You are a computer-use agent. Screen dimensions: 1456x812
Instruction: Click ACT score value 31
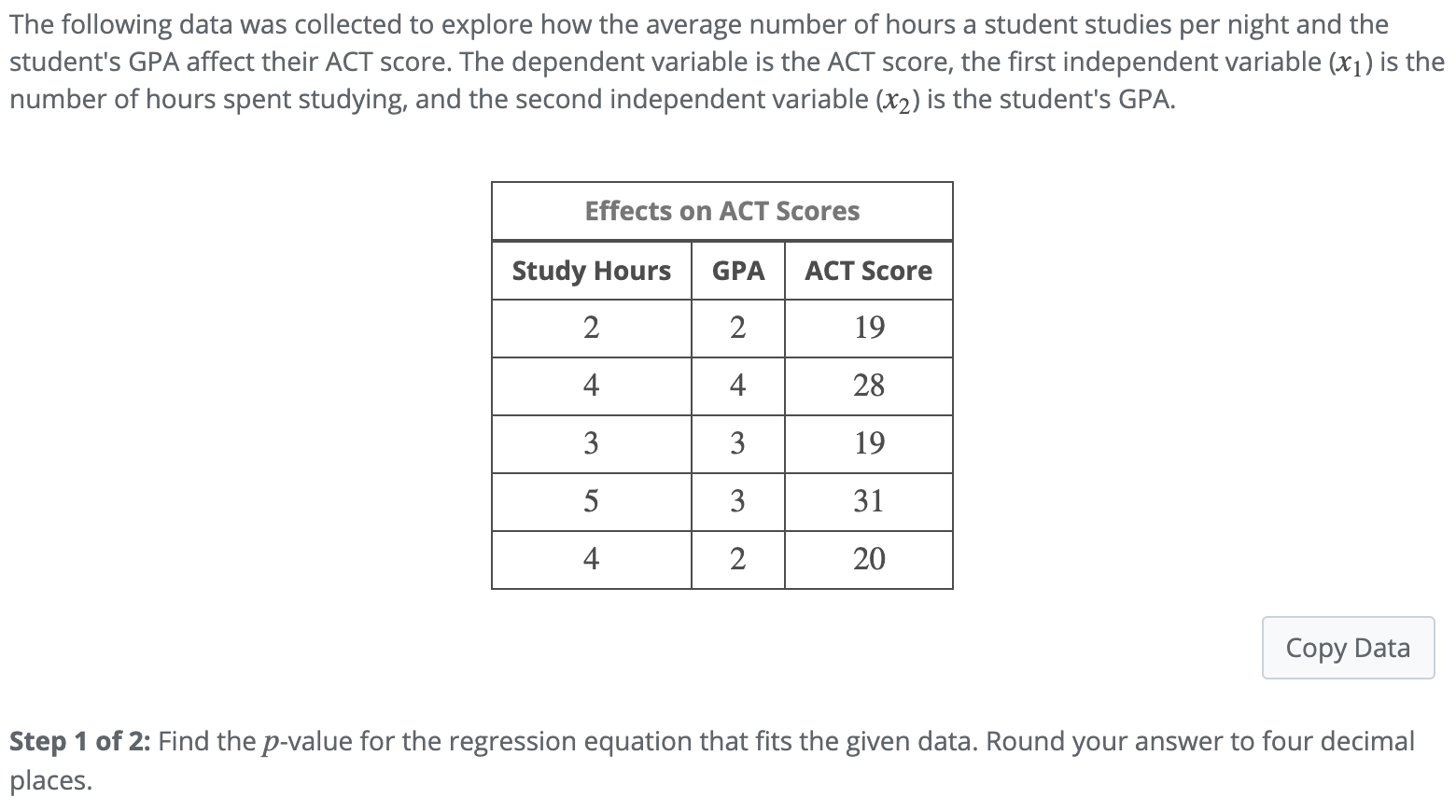[869, 501]
